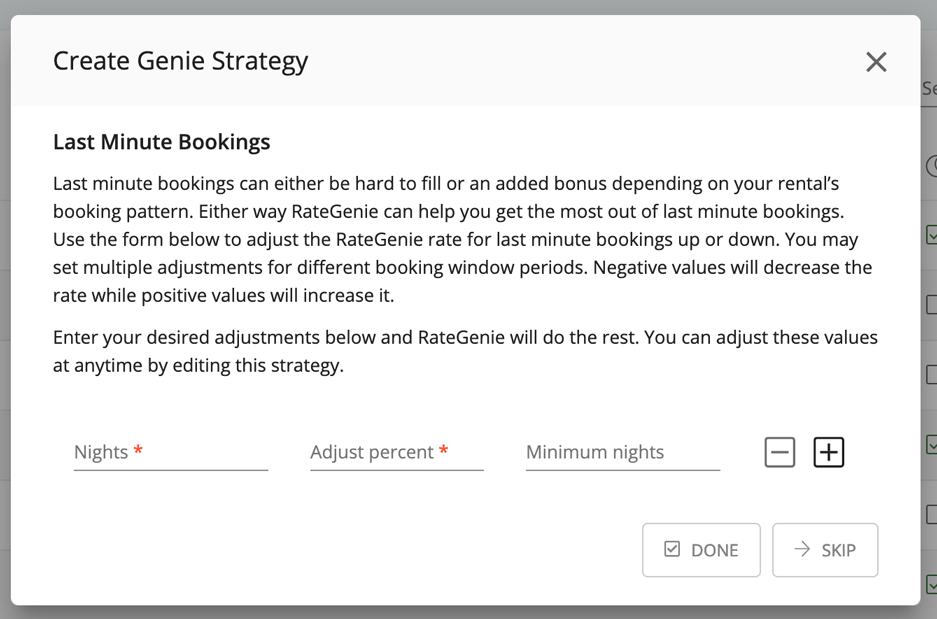Focus the Nights input field
The width and height of the screenshot is (937, 619).
171,452
